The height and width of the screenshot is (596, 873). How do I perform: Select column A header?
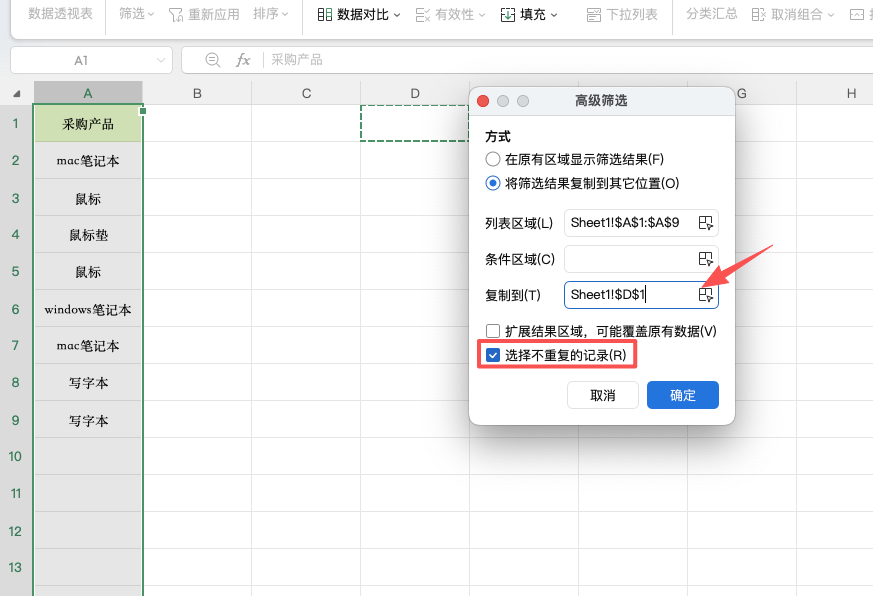(x=88, y=93)
